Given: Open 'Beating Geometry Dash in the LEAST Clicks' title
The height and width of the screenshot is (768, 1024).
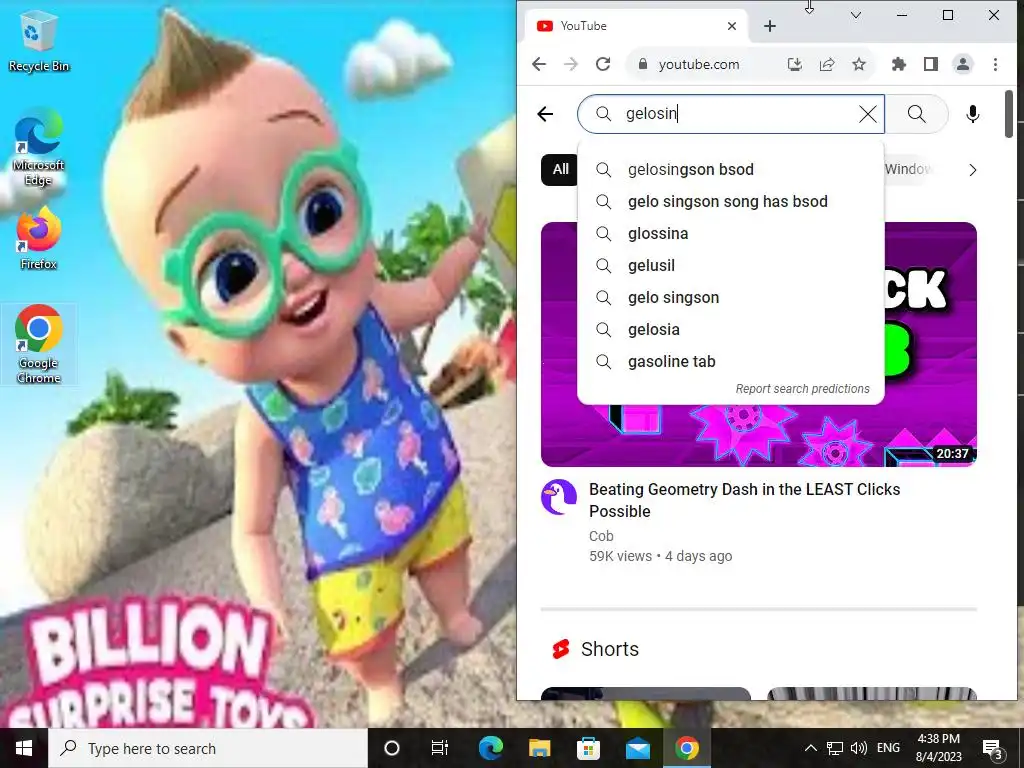Looking at the screenshot, I should click(x=744, y=500).
